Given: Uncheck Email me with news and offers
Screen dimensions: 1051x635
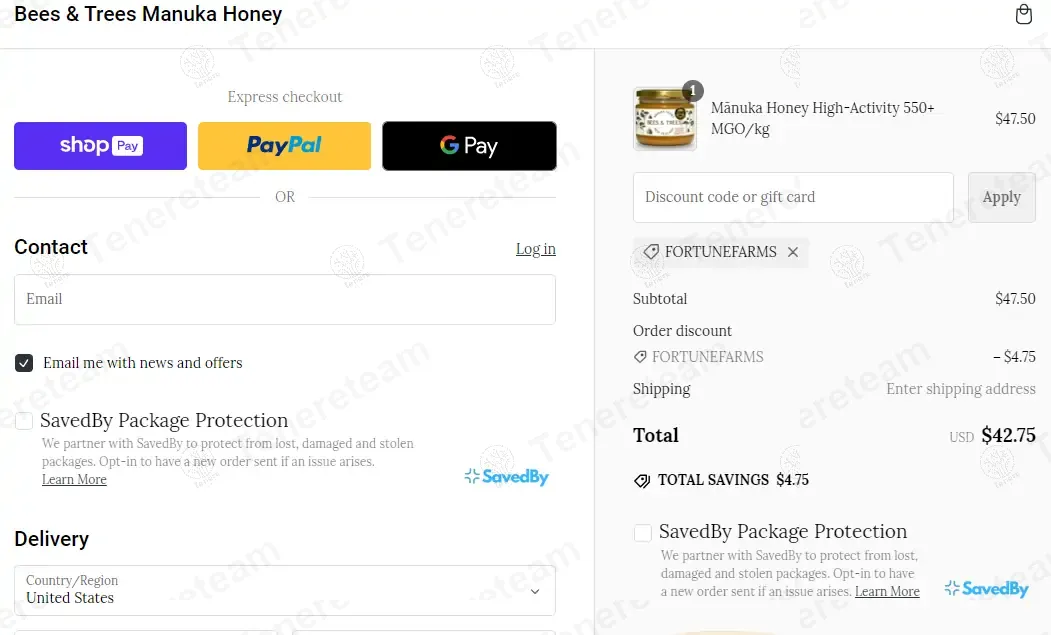Looking at the screenshot, I should [x=24, y=363].
